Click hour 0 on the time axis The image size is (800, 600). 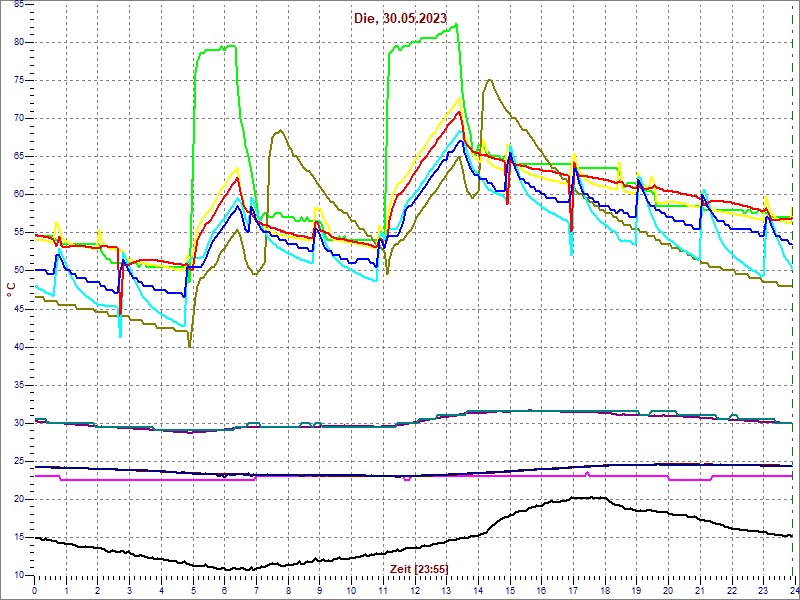34,588
